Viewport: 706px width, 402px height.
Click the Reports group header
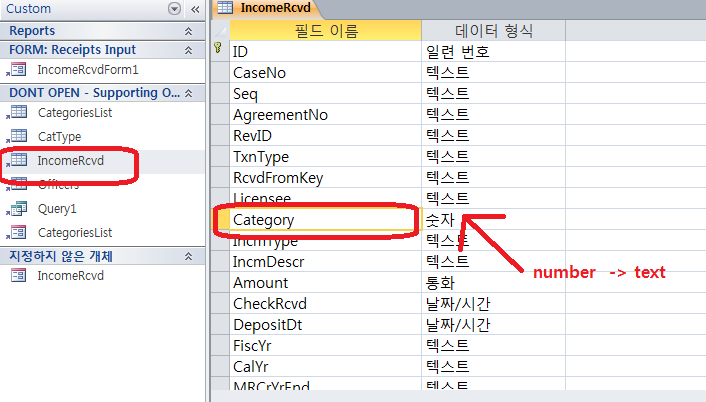pyautogui.click(x=103, y=31)
